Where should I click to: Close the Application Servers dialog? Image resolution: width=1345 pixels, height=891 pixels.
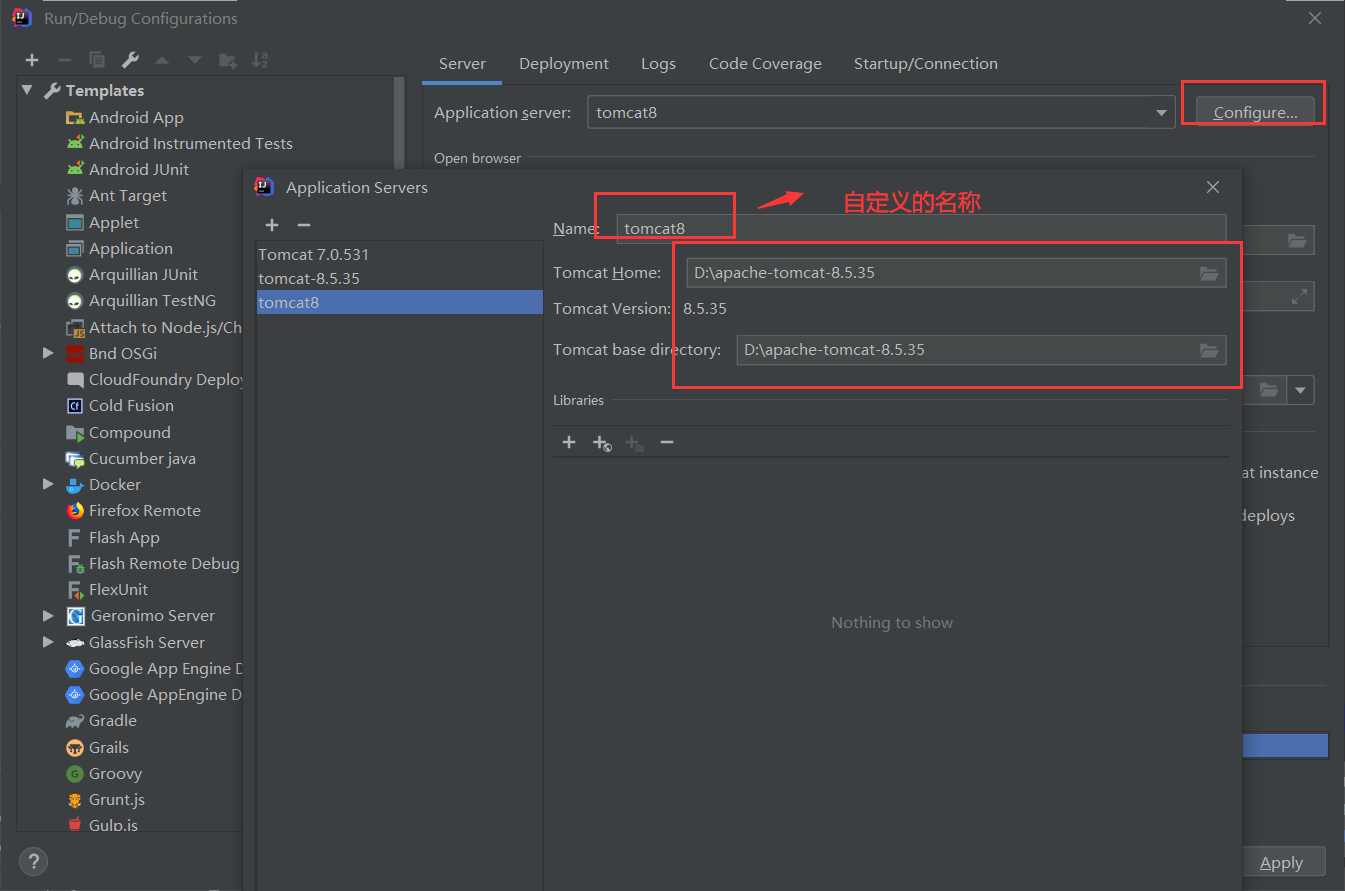[x=1213, y=187]
